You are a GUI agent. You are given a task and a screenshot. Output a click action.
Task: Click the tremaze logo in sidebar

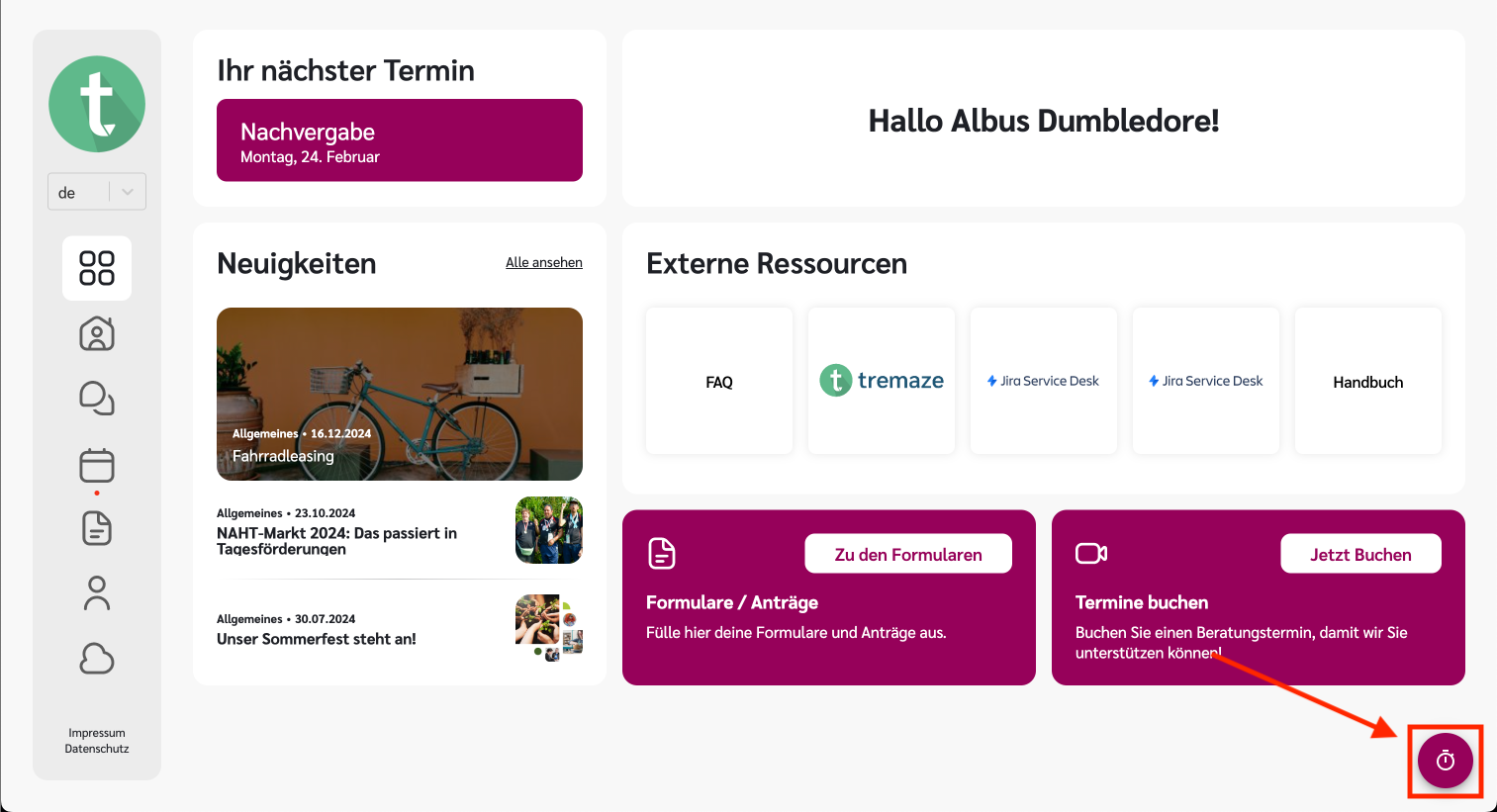97,104
